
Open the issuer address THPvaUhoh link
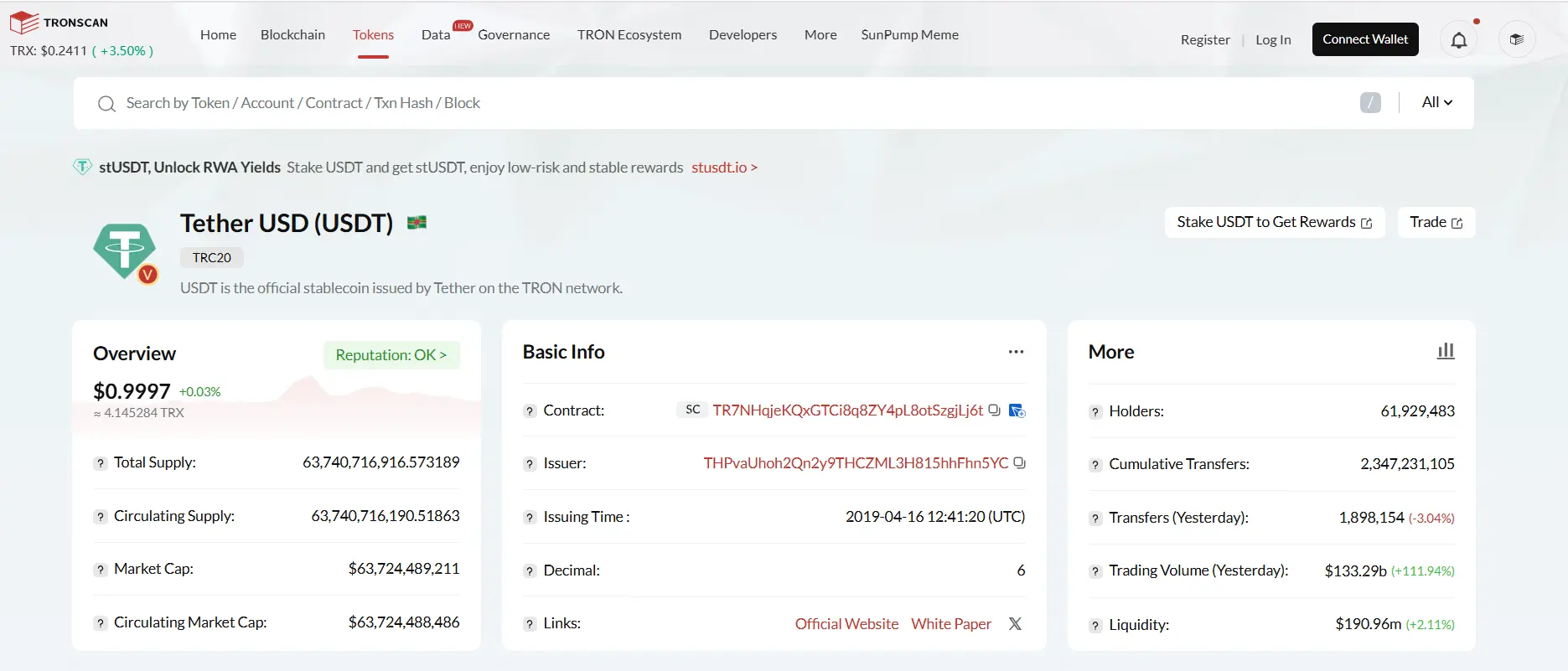[x=856, y=463]
